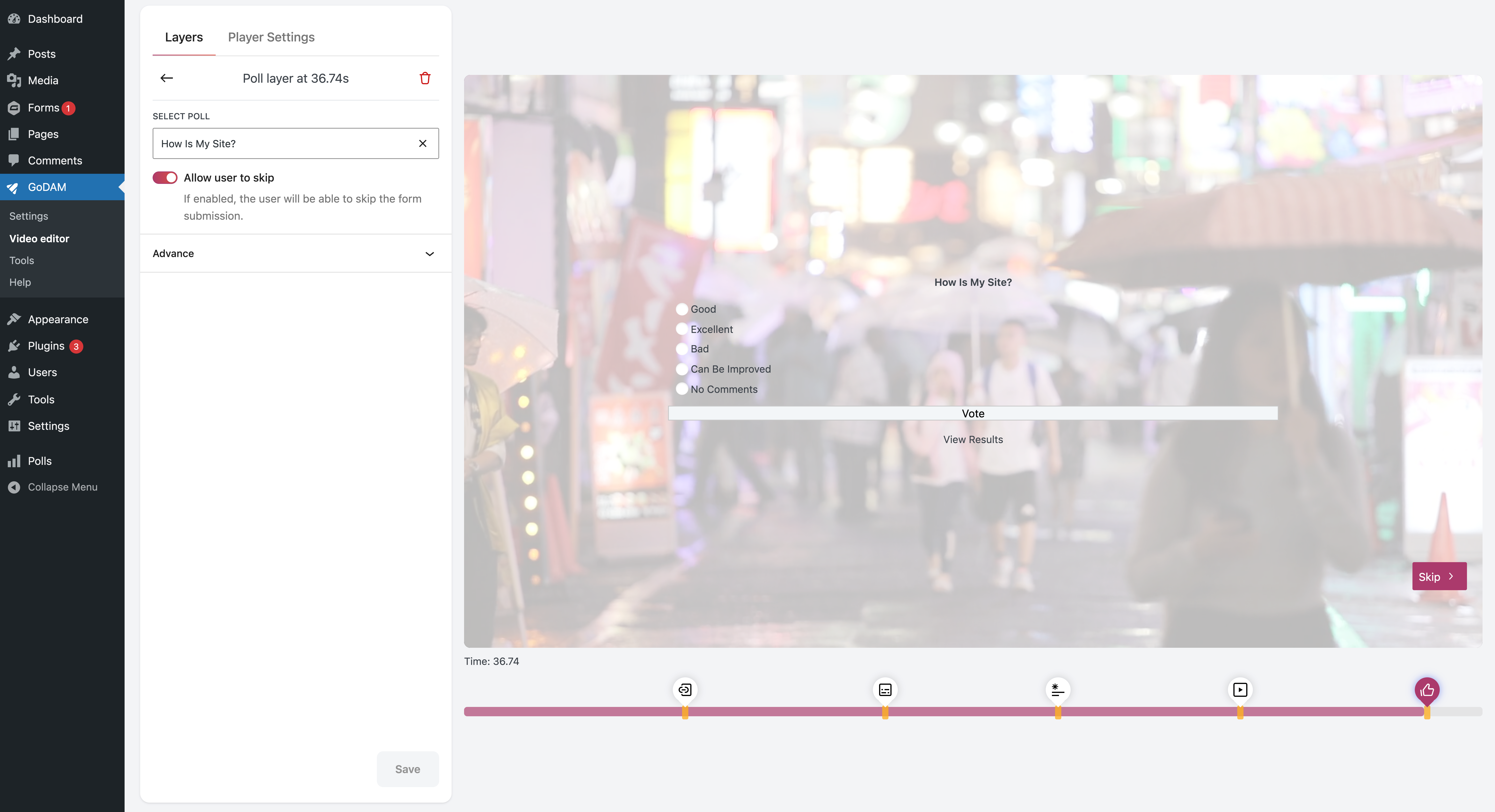Select the Can Be Improved option
The height and width of the screenshot is (812, 1495).
click(x=682, y=369)
